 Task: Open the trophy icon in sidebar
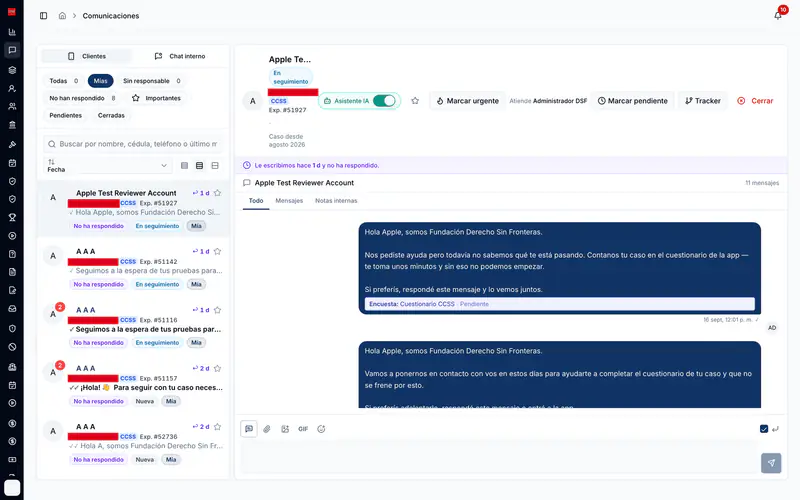click(x=12, y=217)
